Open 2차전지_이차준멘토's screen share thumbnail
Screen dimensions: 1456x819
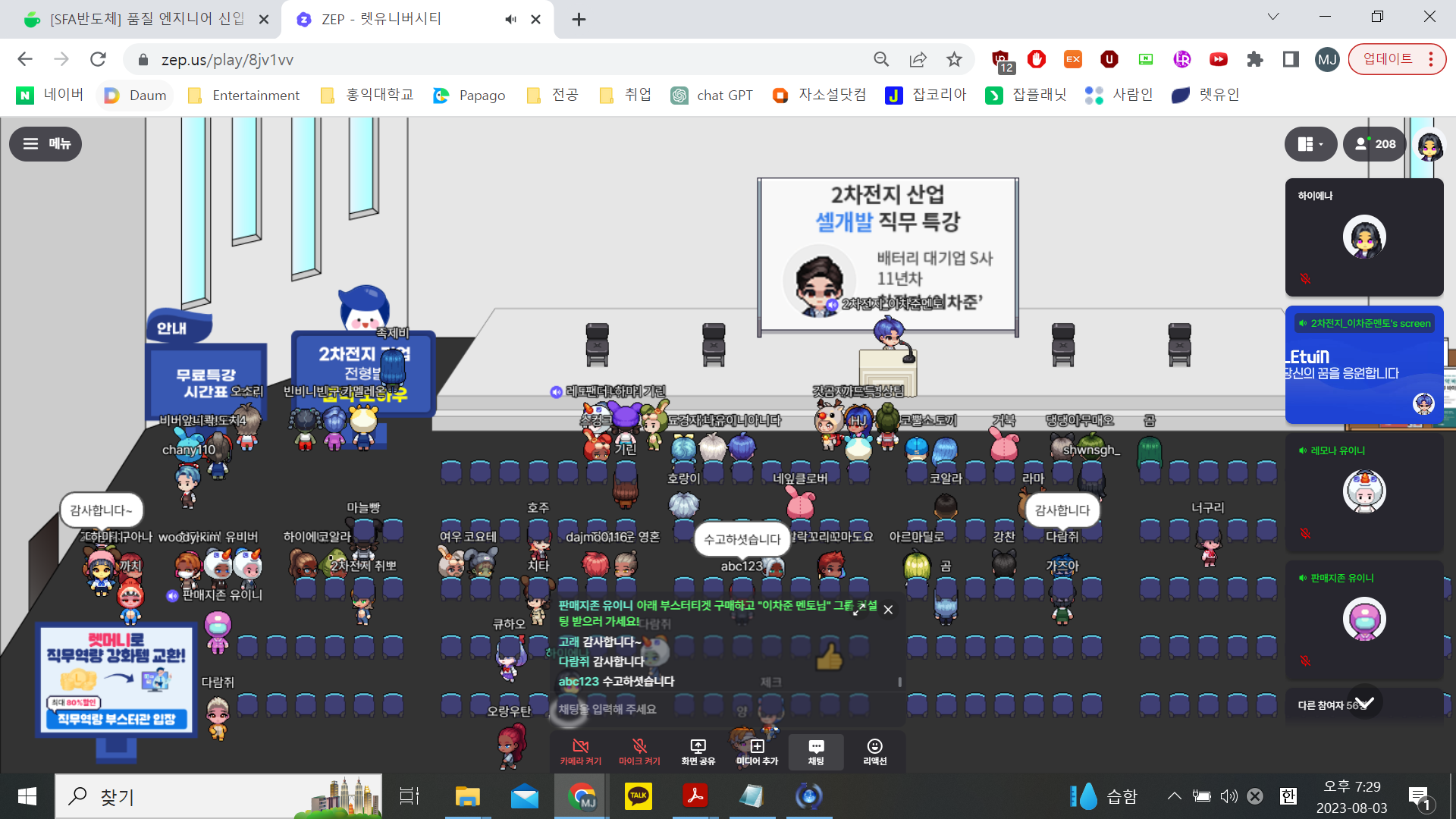point(1363,365)
